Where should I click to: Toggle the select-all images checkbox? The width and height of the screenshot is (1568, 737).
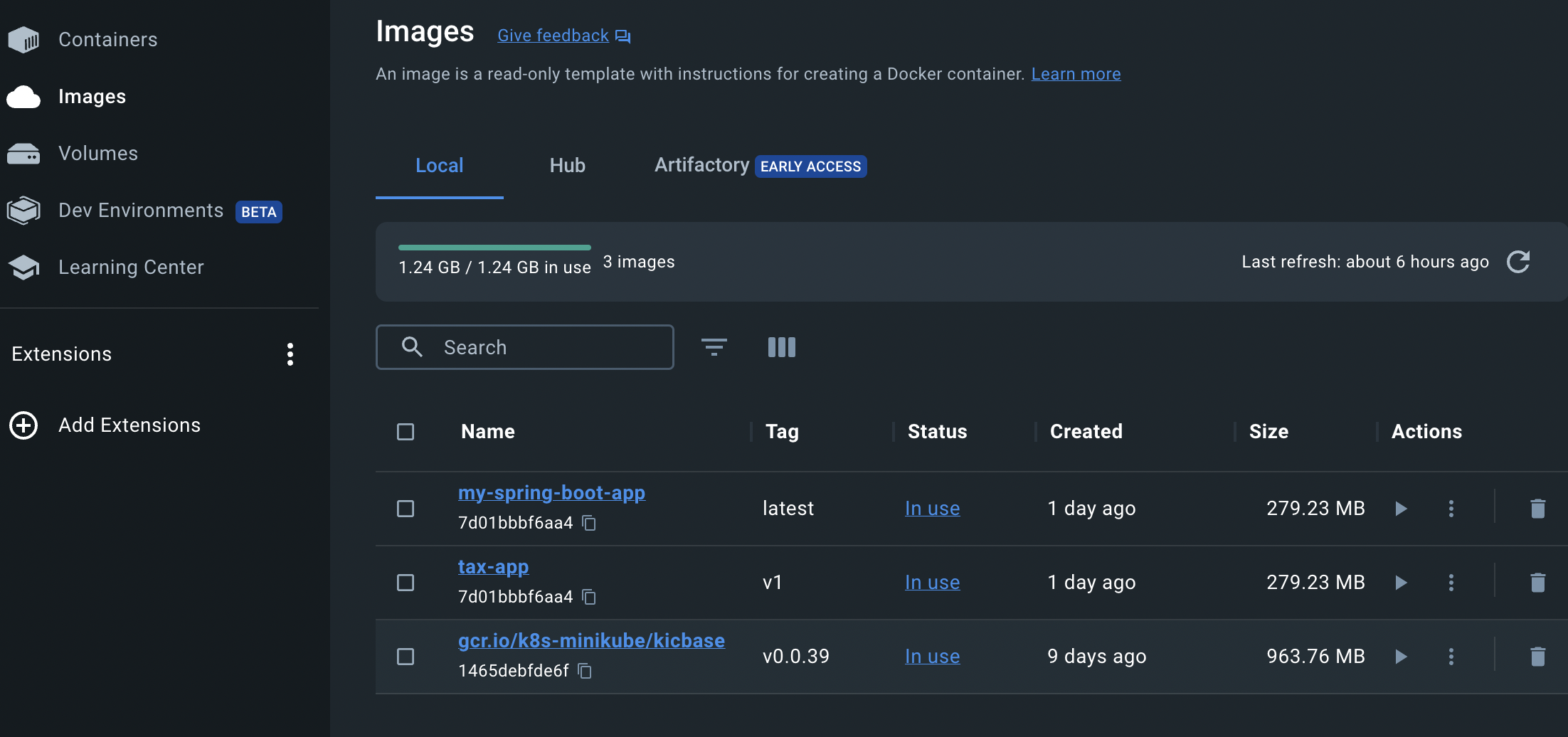click(406, 432)
